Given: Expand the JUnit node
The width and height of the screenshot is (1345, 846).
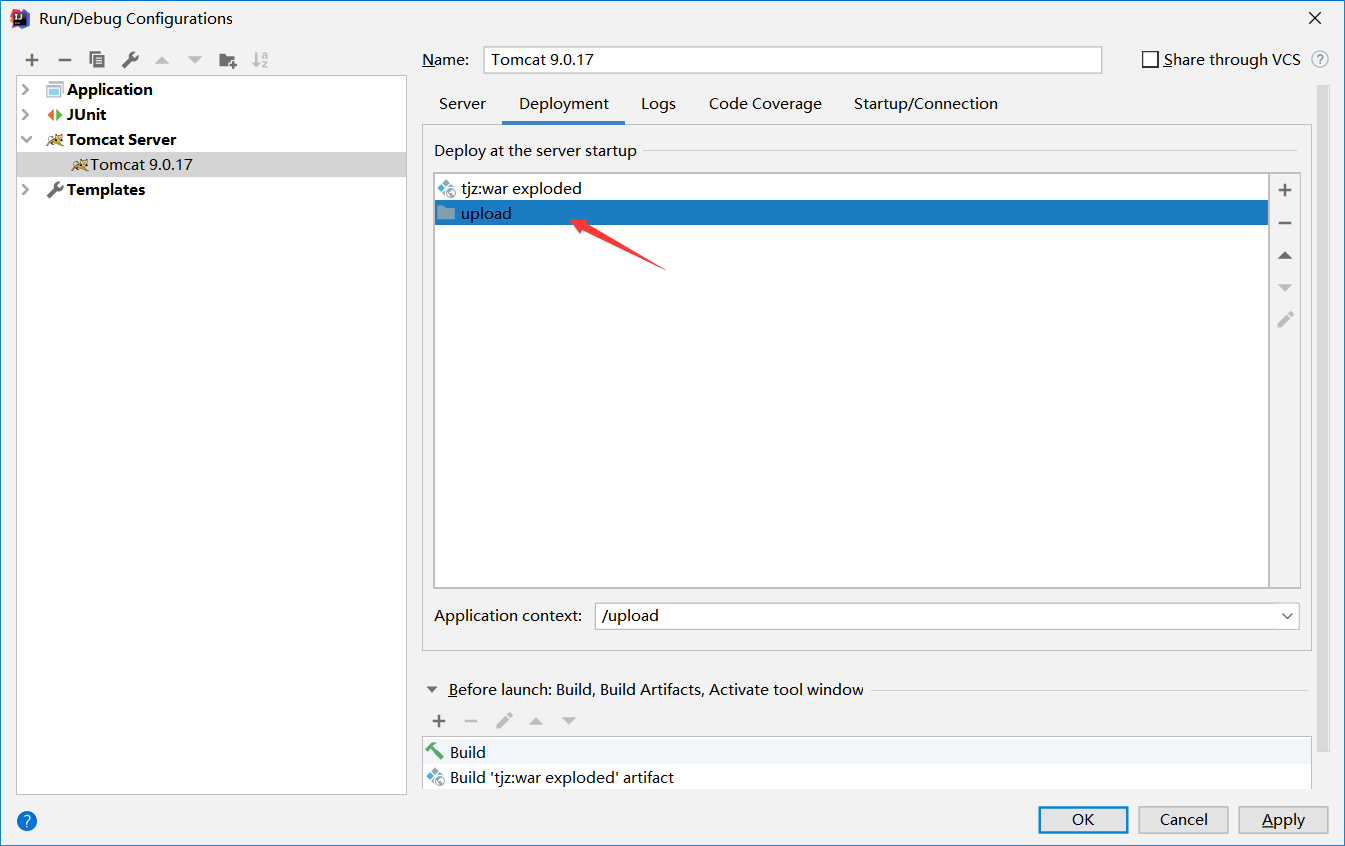Looking at the screenshot, I should pos(26,115).
